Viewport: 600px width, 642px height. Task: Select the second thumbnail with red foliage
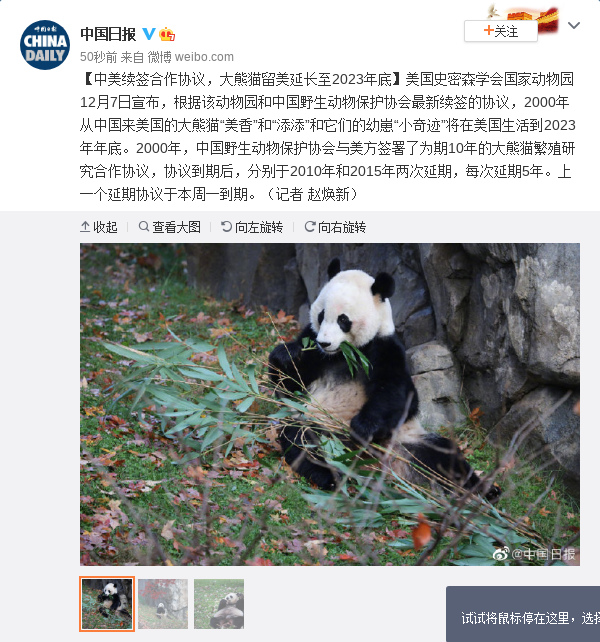click(x=163, y=604)
